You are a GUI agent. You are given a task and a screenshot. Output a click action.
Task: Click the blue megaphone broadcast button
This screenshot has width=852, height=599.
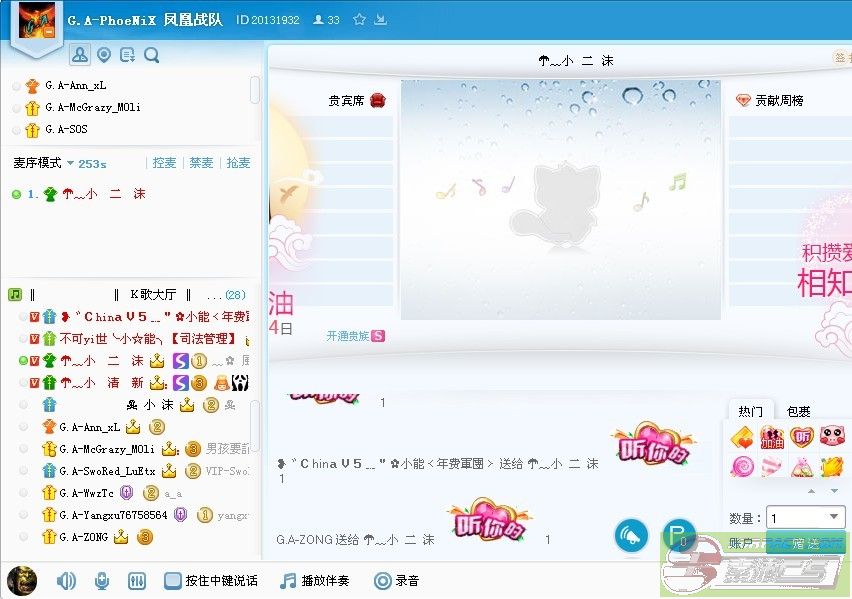(x=630, y=536)
